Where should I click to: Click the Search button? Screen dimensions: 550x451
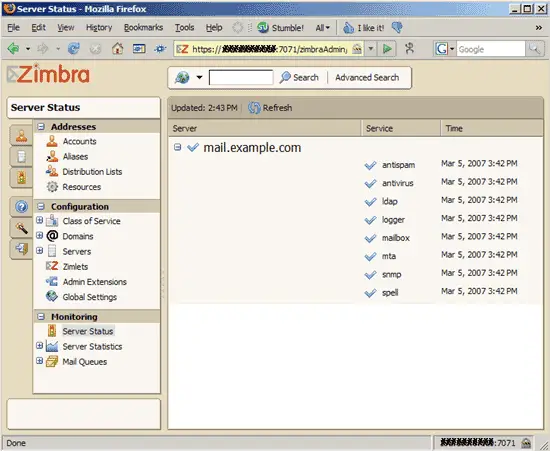pyautogui.click(x=299, y=78)
